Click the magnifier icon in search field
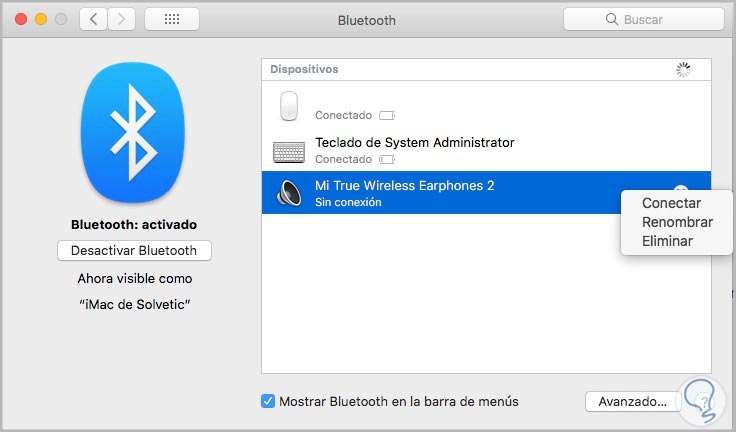 pyautogui.click(x=612, y=19)
